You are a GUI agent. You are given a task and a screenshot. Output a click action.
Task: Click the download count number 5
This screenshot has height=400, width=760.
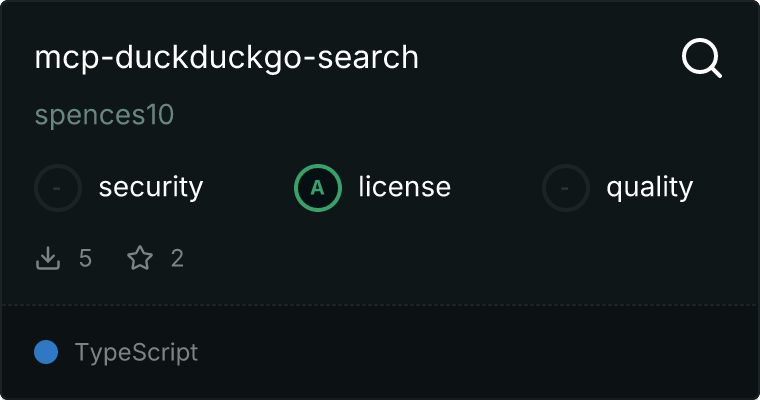(x=85, y=259)
